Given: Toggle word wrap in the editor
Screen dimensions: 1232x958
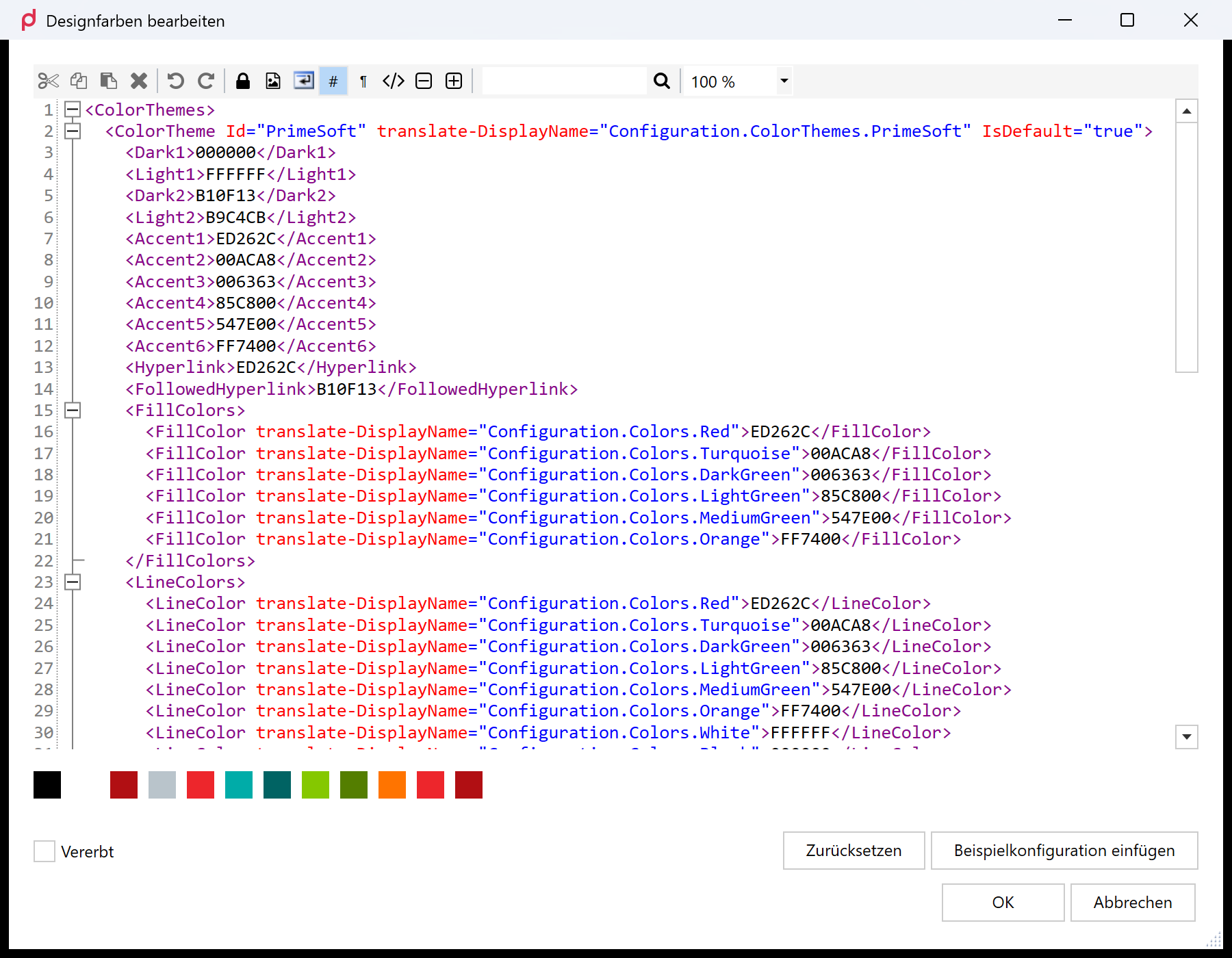Looking at the screenshot, I should tap(303, 81).
